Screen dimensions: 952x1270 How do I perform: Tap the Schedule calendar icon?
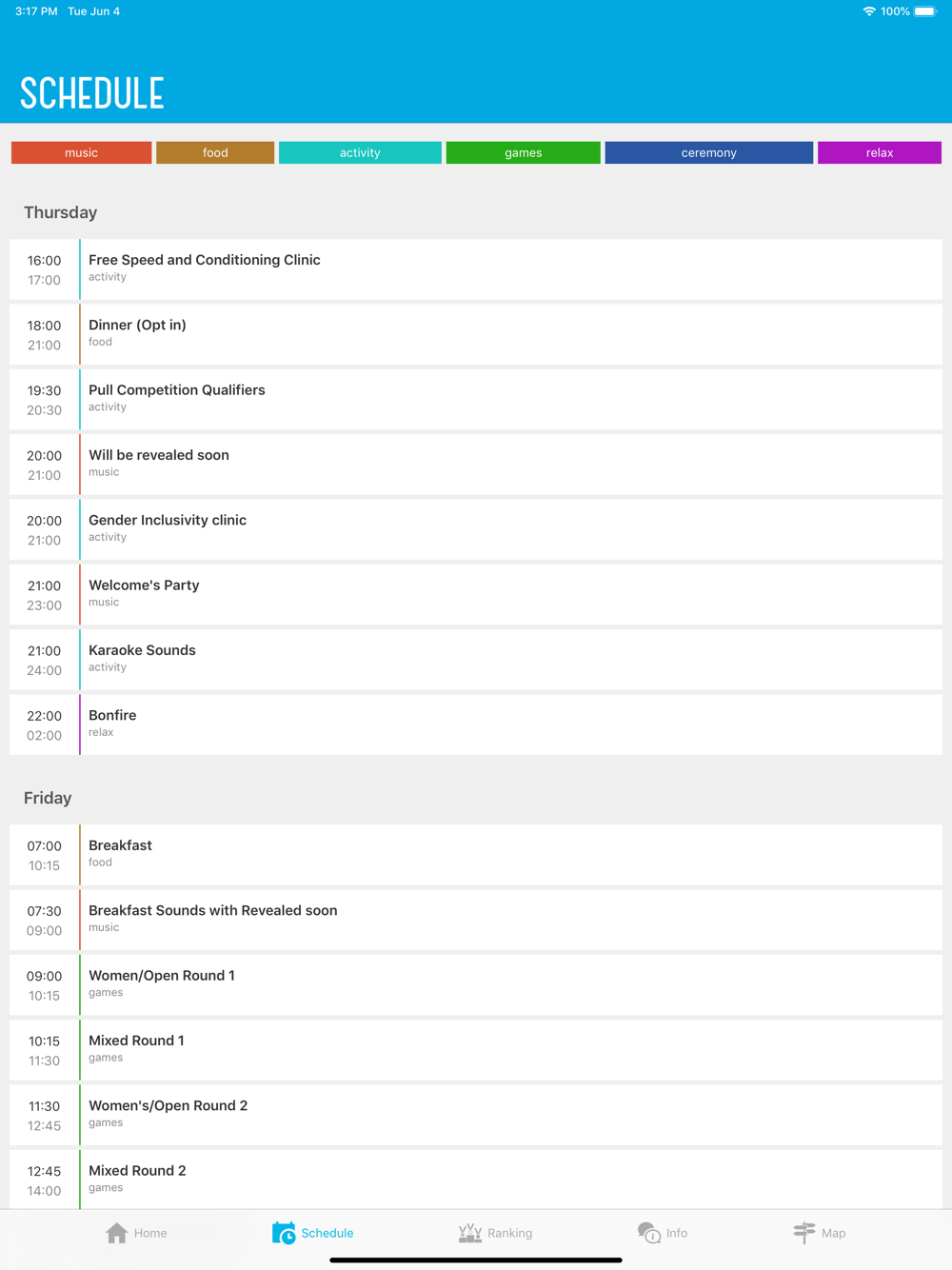(284, 1233)
